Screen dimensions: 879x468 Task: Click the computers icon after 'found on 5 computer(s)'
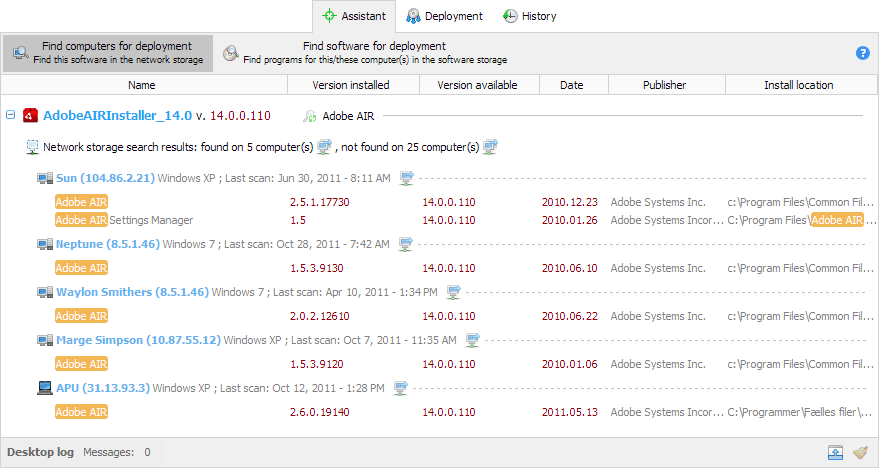tap(324, 147)
